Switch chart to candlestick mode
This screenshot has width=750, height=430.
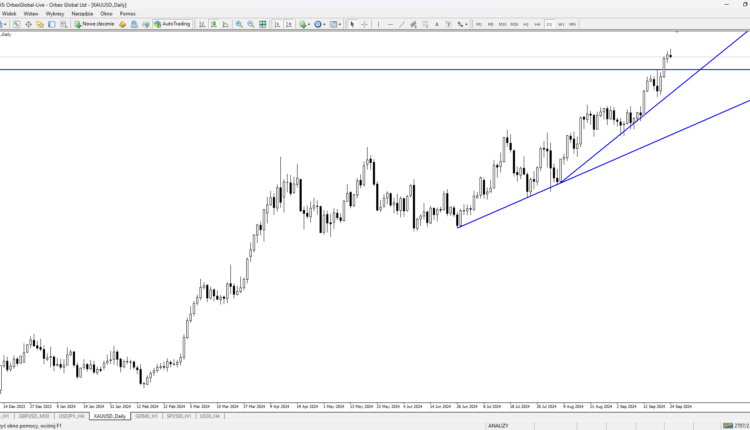[x=214, y=24]
